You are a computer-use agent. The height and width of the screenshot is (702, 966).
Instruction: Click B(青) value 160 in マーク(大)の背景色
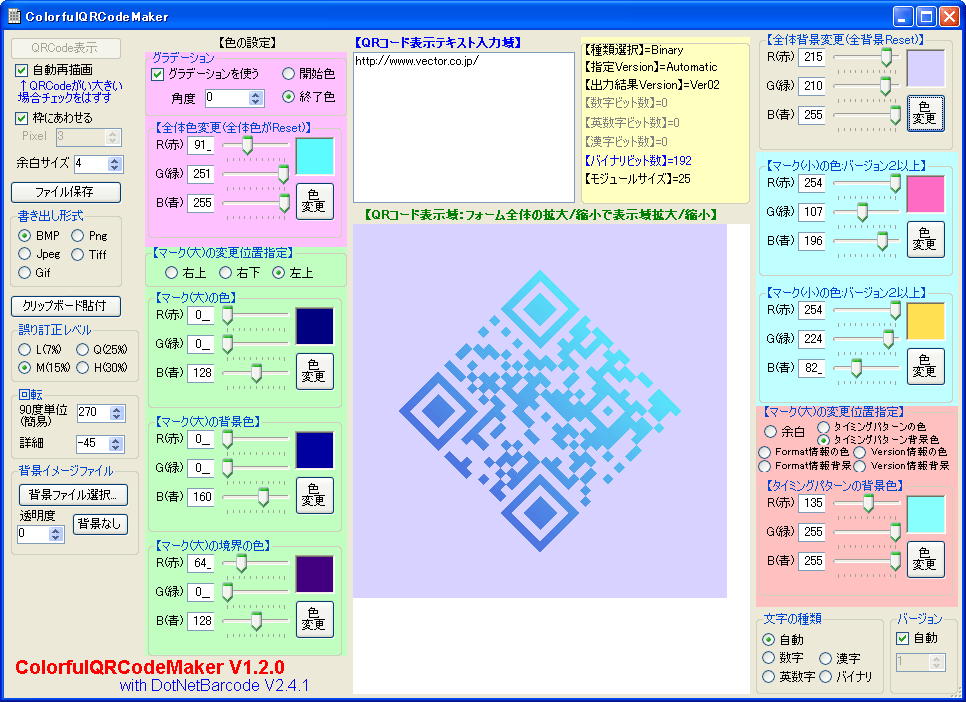click(x=201, y=497)
